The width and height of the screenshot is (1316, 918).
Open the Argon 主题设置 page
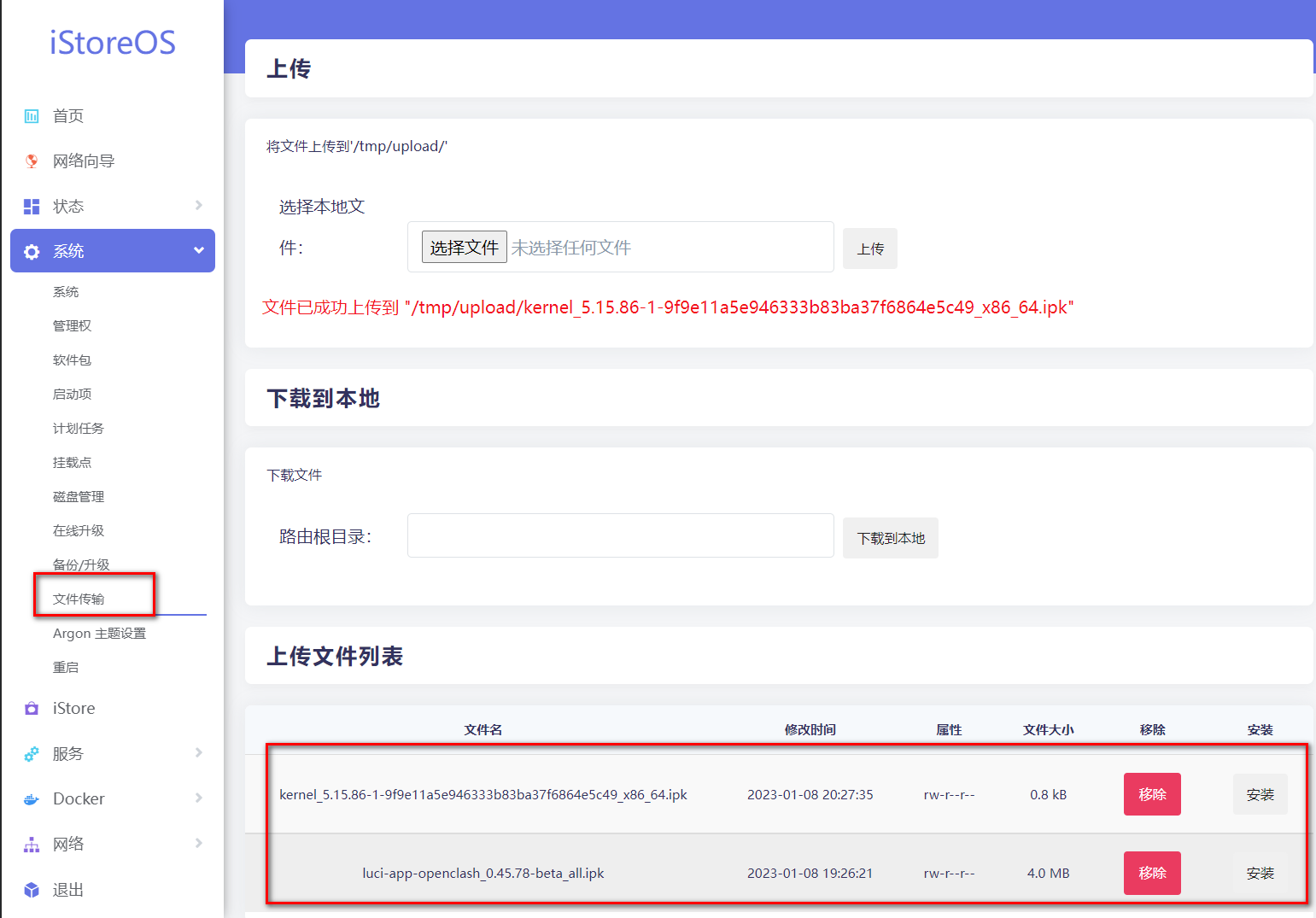pyautogui.click(x=99, y=633)
